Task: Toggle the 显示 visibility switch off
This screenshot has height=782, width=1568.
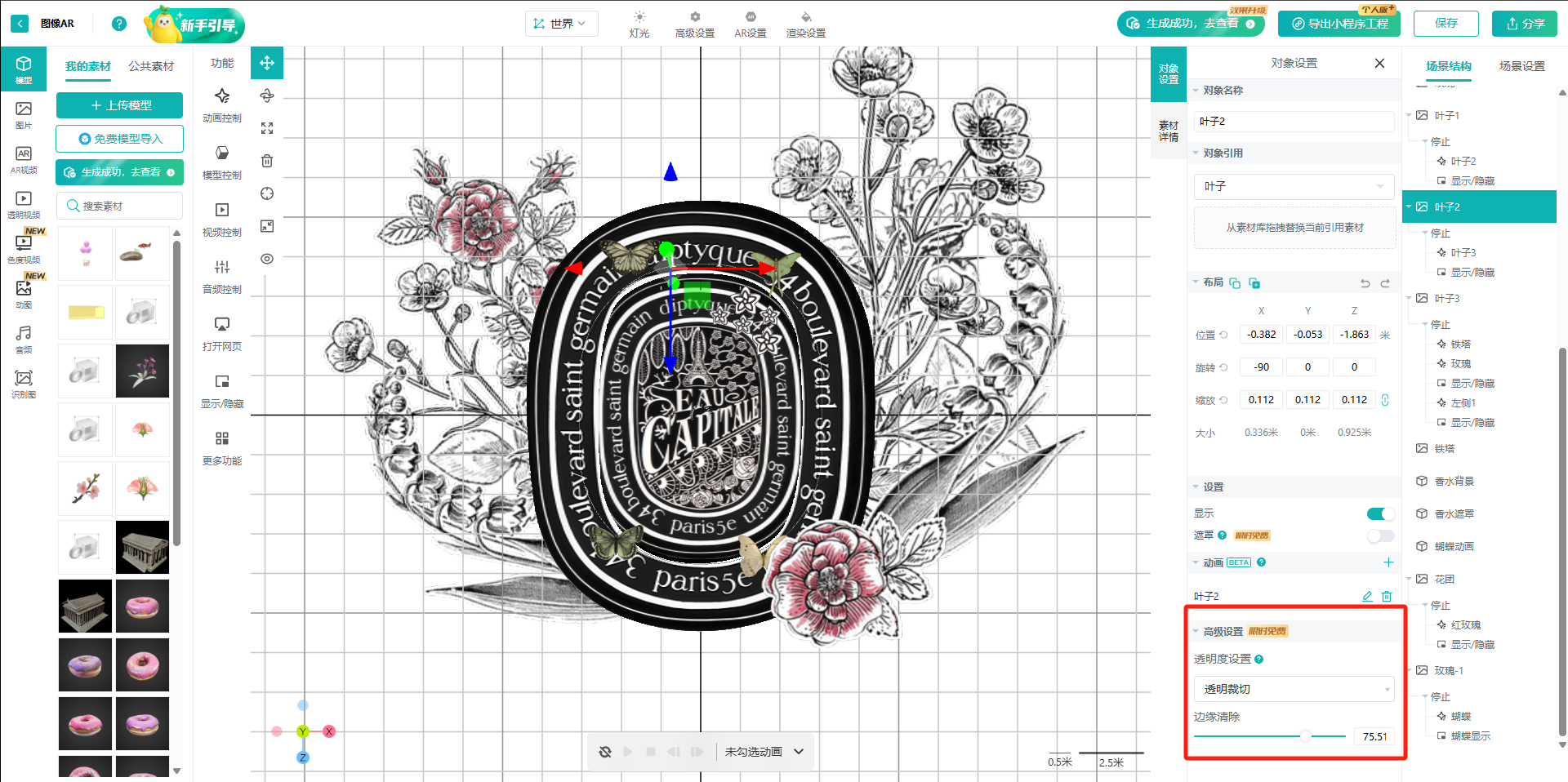Action: [x=1380, y=513]
